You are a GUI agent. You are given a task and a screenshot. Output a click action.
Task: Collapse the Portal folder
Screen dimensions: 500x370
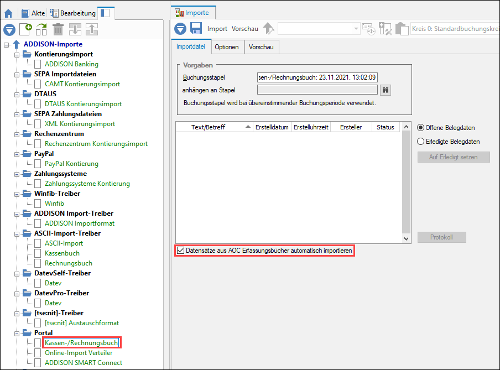17,333
